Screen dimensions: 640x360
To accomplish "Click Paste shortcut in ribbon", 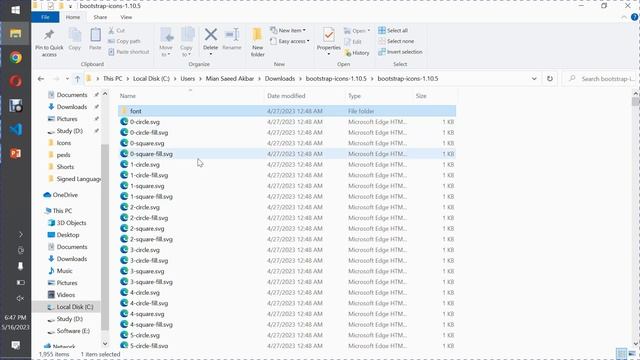I will click(x=129, y=52).
